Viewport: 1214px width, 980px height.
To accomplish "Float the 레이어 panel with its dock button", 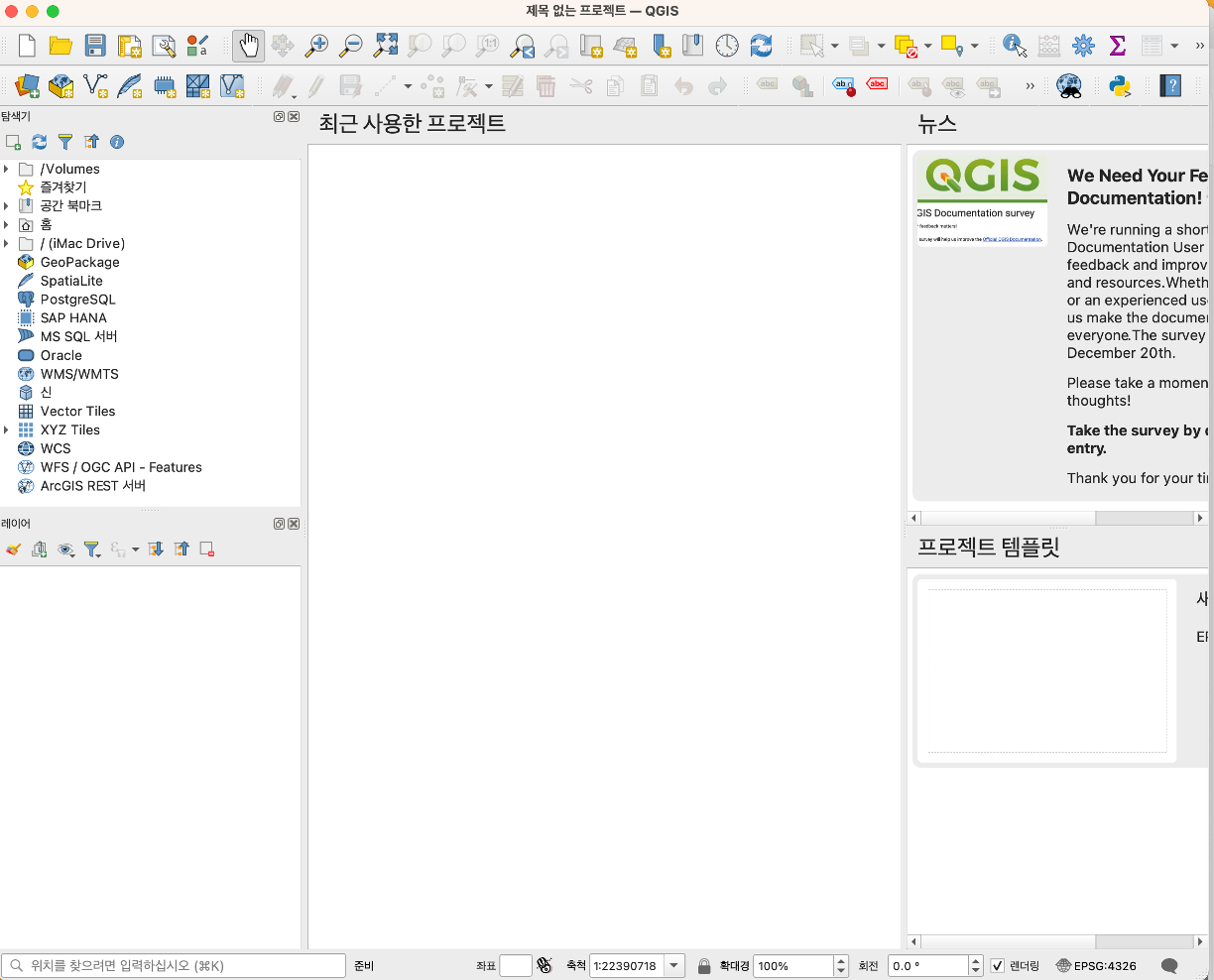I will coord(280,524).
